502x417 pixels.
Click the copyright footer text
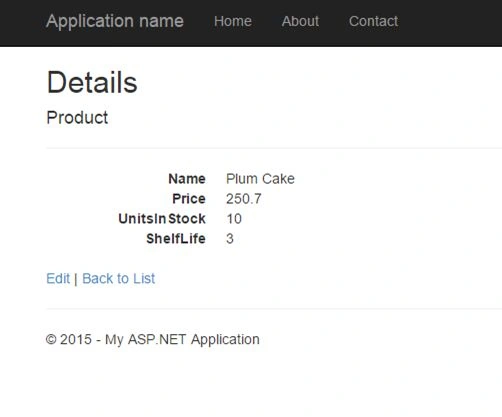153,339
